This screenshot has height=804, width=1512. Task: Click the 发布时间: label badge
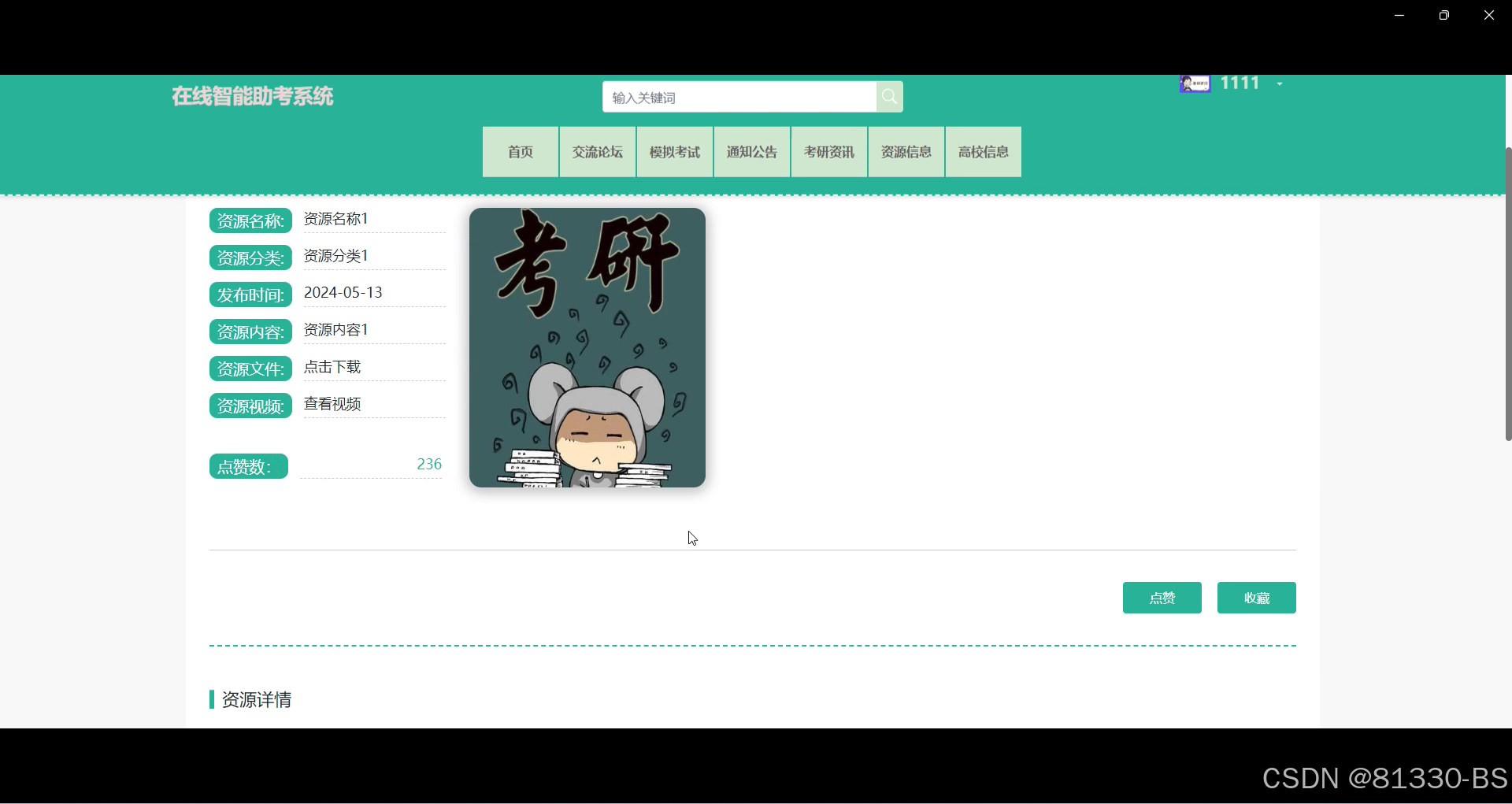[x=250, y=295]
